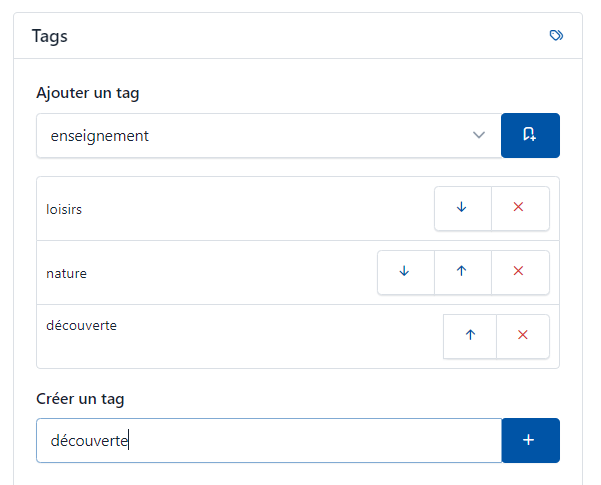Click the Tags panel title
This screenshot has width=601, height=485.
pos(50,37)
